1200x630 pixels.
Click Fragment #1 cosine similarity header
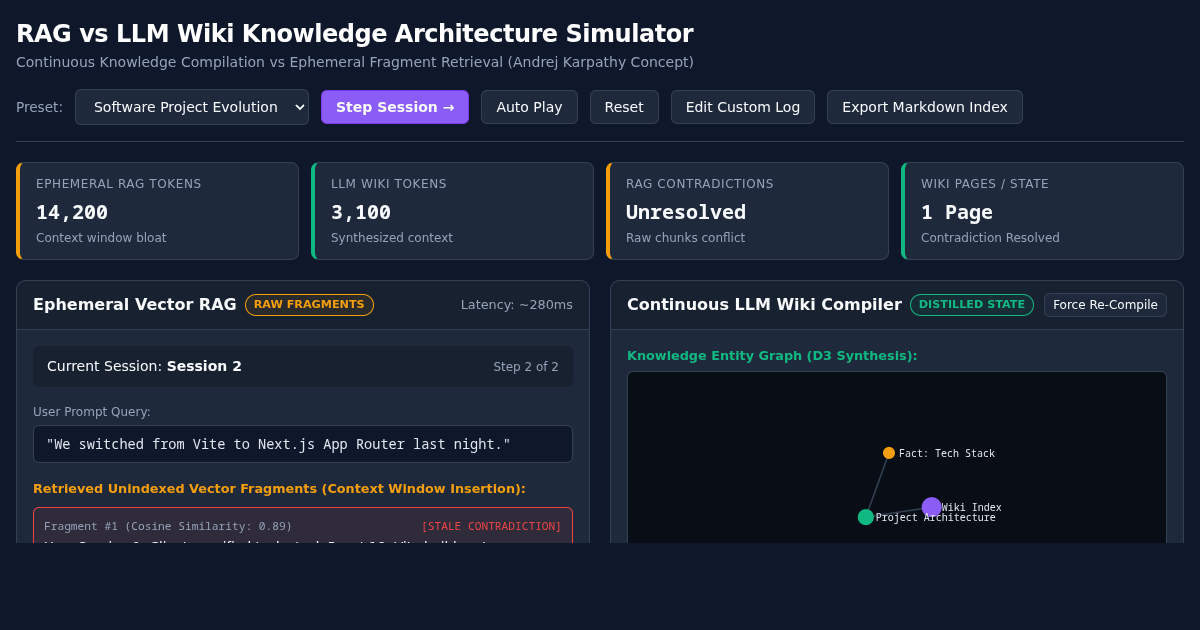tap(168, 526)
